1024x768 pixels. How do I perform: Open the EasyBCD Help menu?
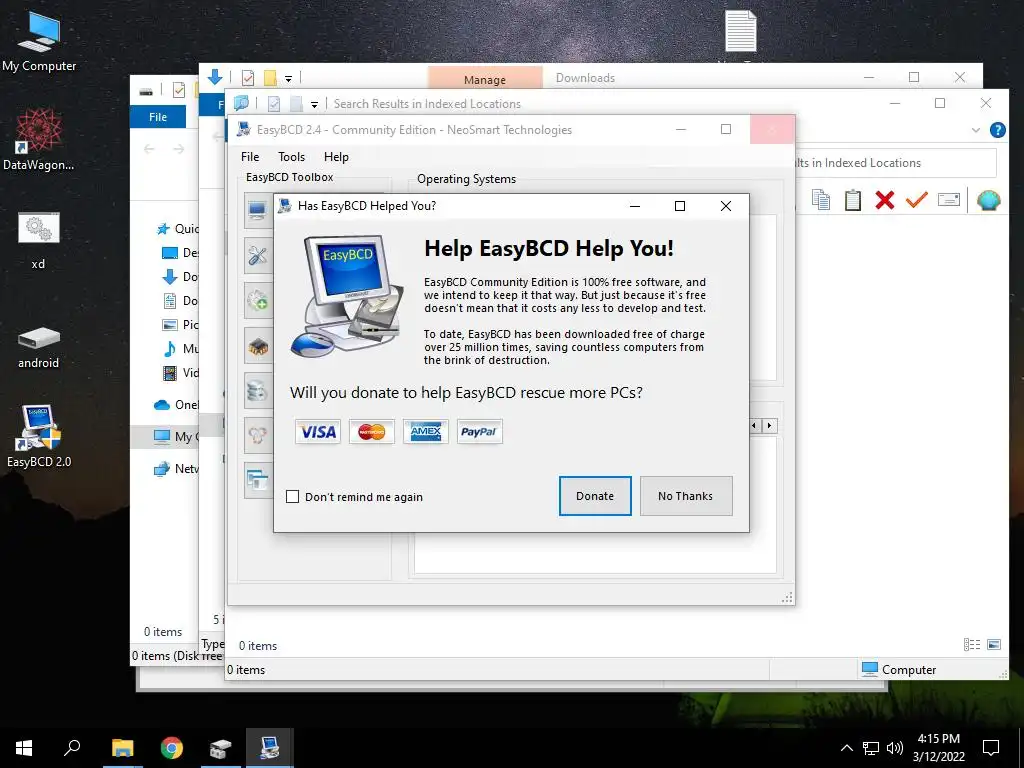[336, 157]
